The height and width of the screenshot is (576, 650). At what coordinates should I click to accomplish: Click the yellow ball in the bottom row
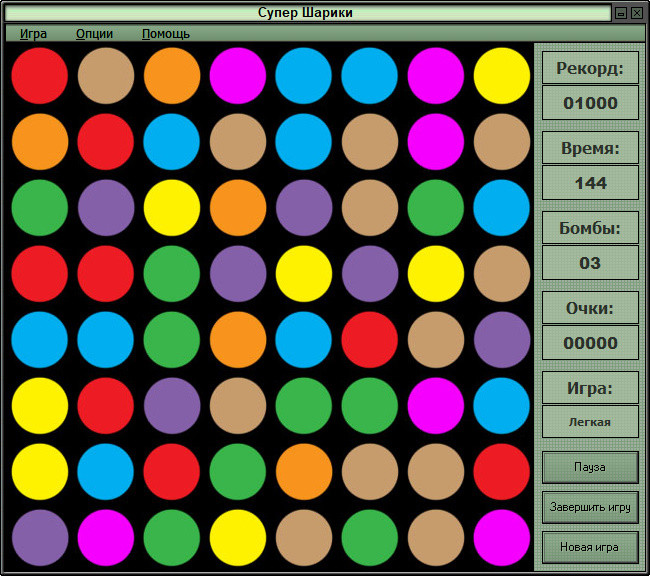pos(238,537)
